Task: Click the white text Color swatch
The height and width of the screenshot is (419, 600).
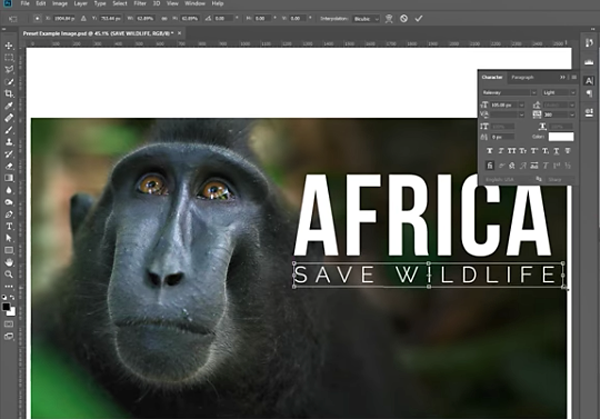Action: click(561, 137)
